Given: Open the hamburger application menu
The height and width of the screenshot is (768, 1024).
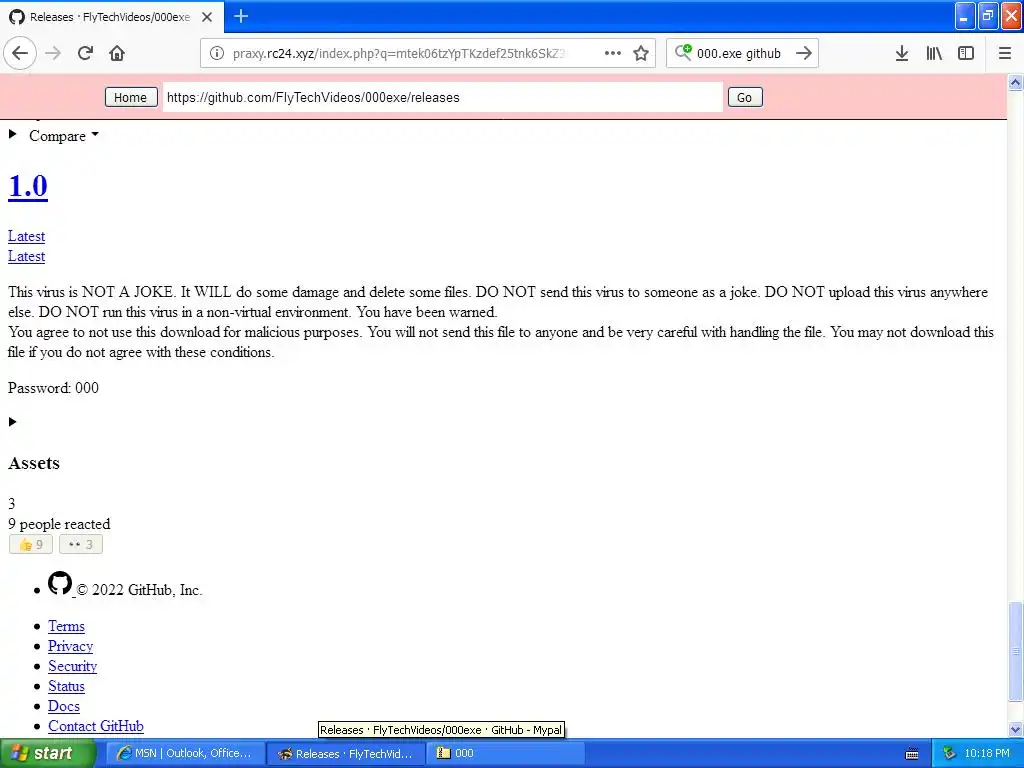Looking at the screenshot, I should [x=1005, y=54].
